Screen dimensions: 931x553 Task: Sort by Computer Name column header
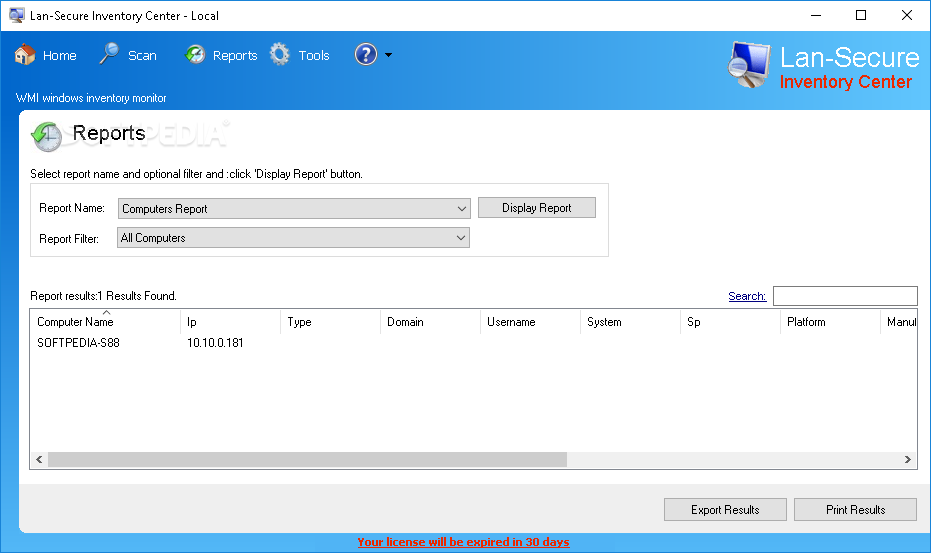[x=105, y=322]
